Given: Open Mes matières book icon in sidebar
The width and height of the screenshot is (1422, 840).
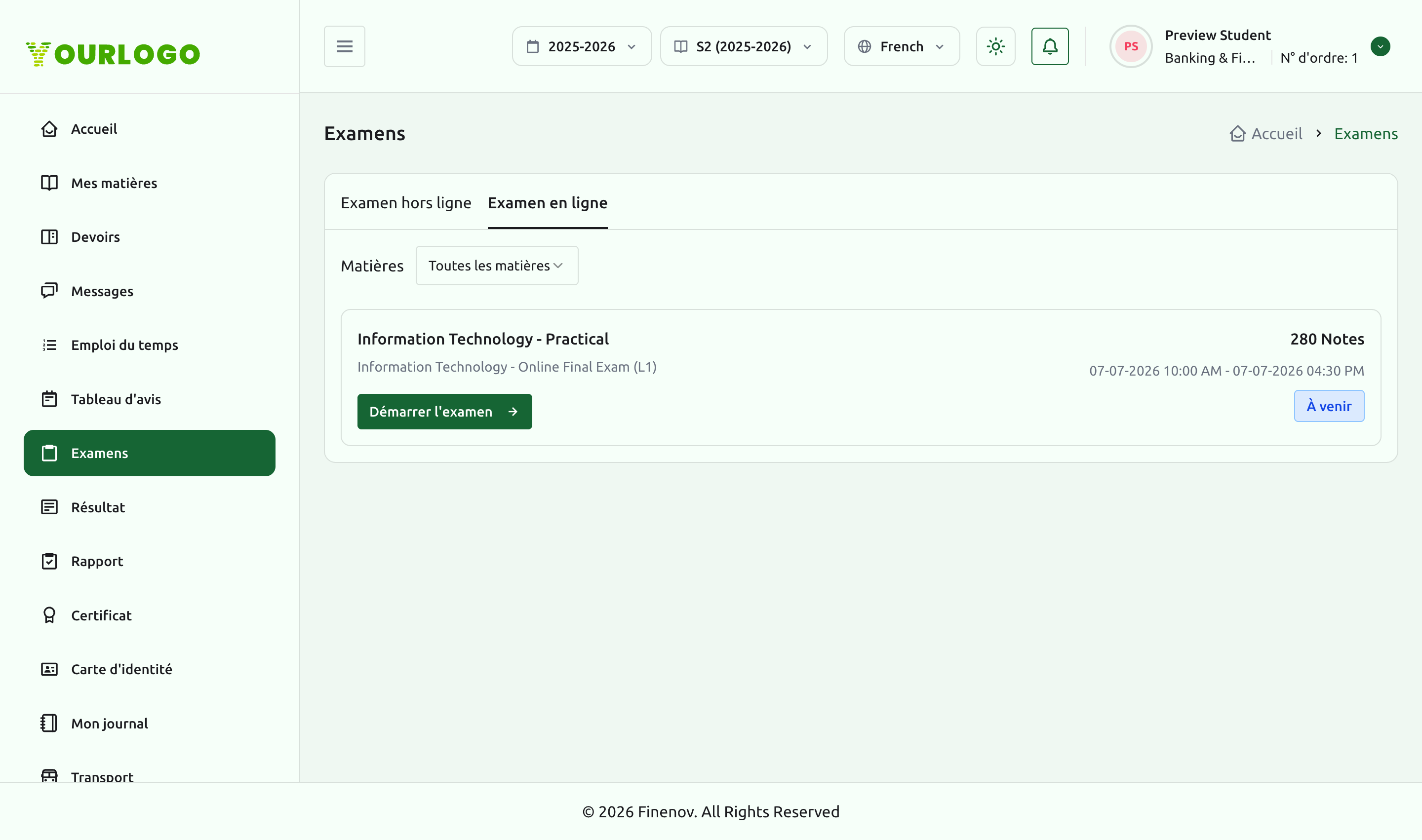Looking at the screenshot, I should (x=49, y=183).
